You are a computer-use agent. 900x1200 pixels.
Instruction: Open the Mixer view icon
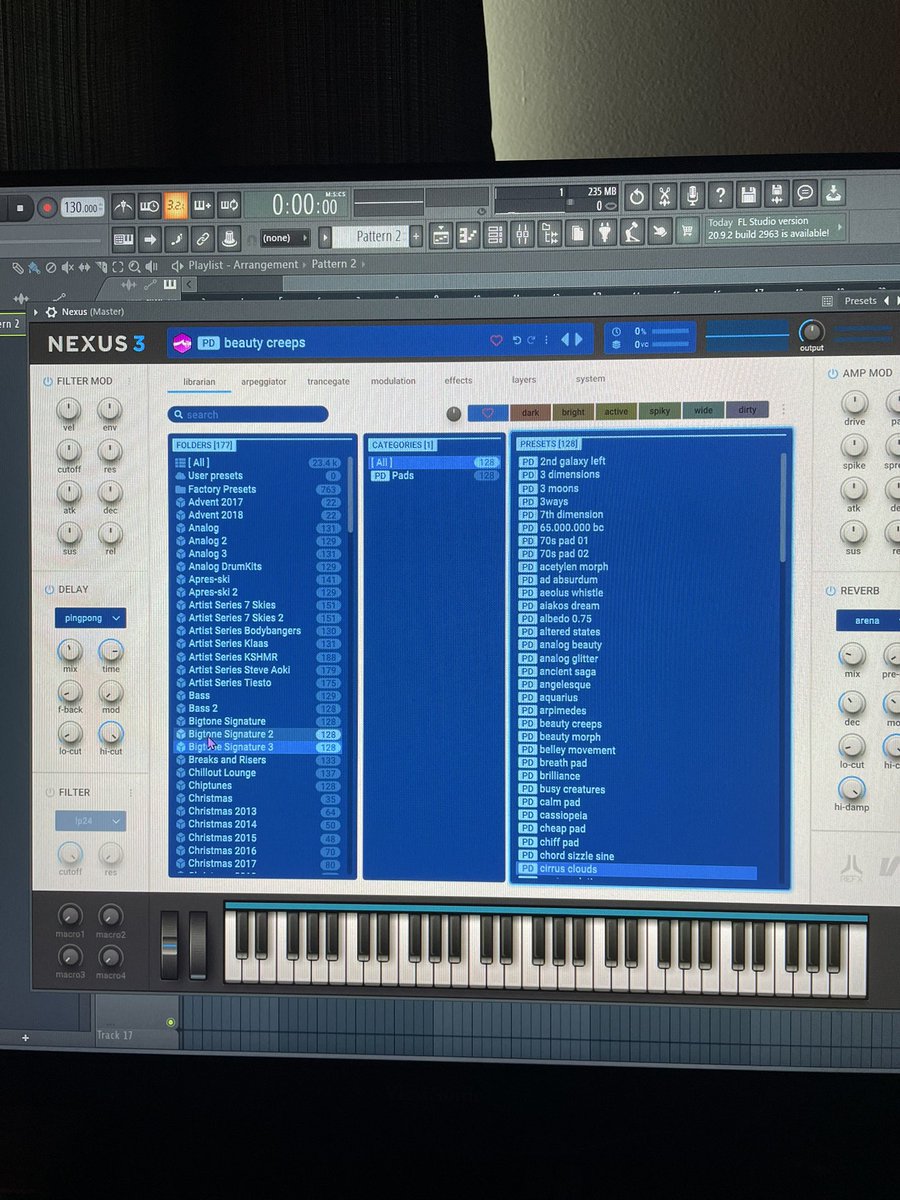tap(522, 235)
